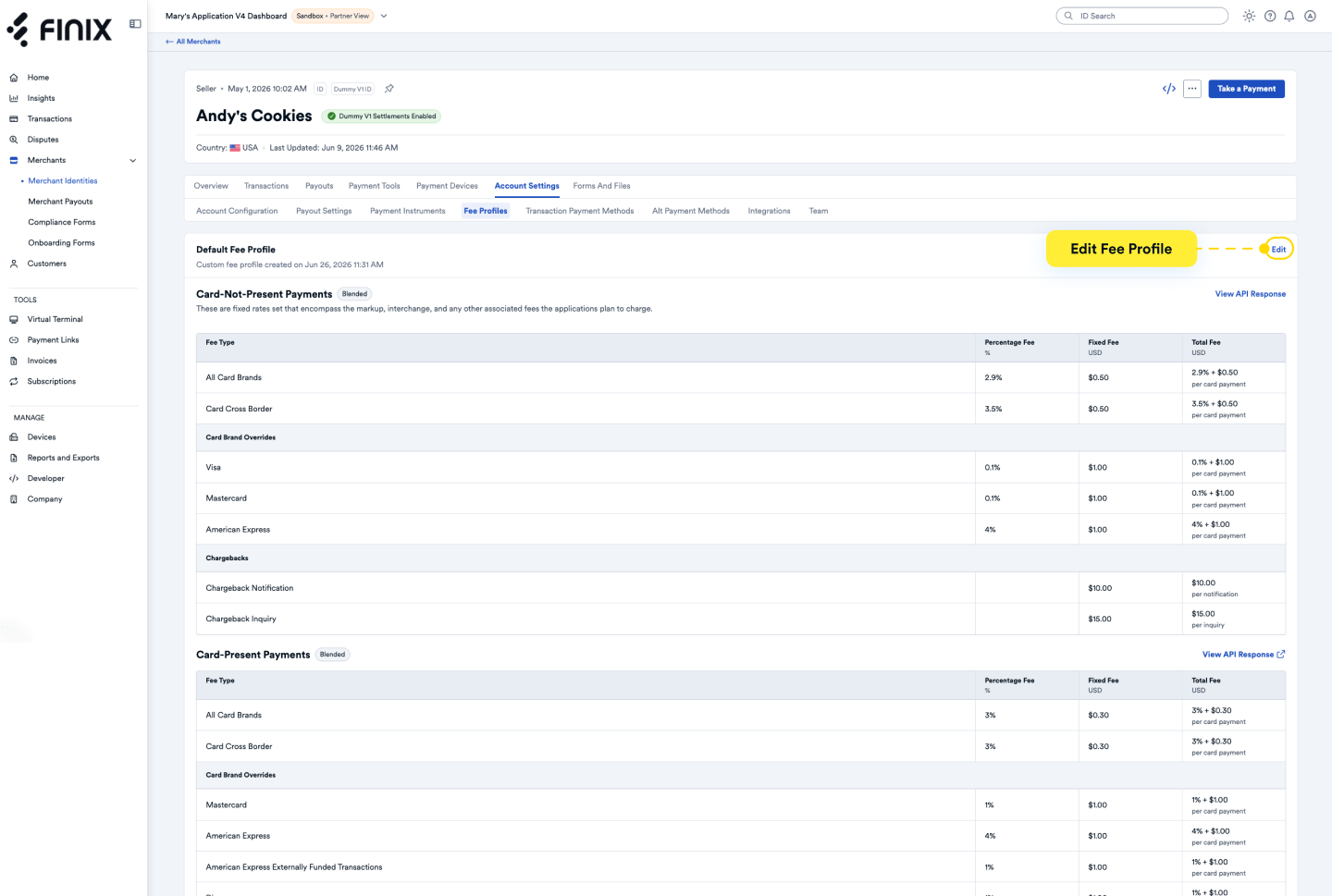Open the Payment Tools tab
The height and width of the screenshot is (896, 1332).
click(x=375, y=186)
